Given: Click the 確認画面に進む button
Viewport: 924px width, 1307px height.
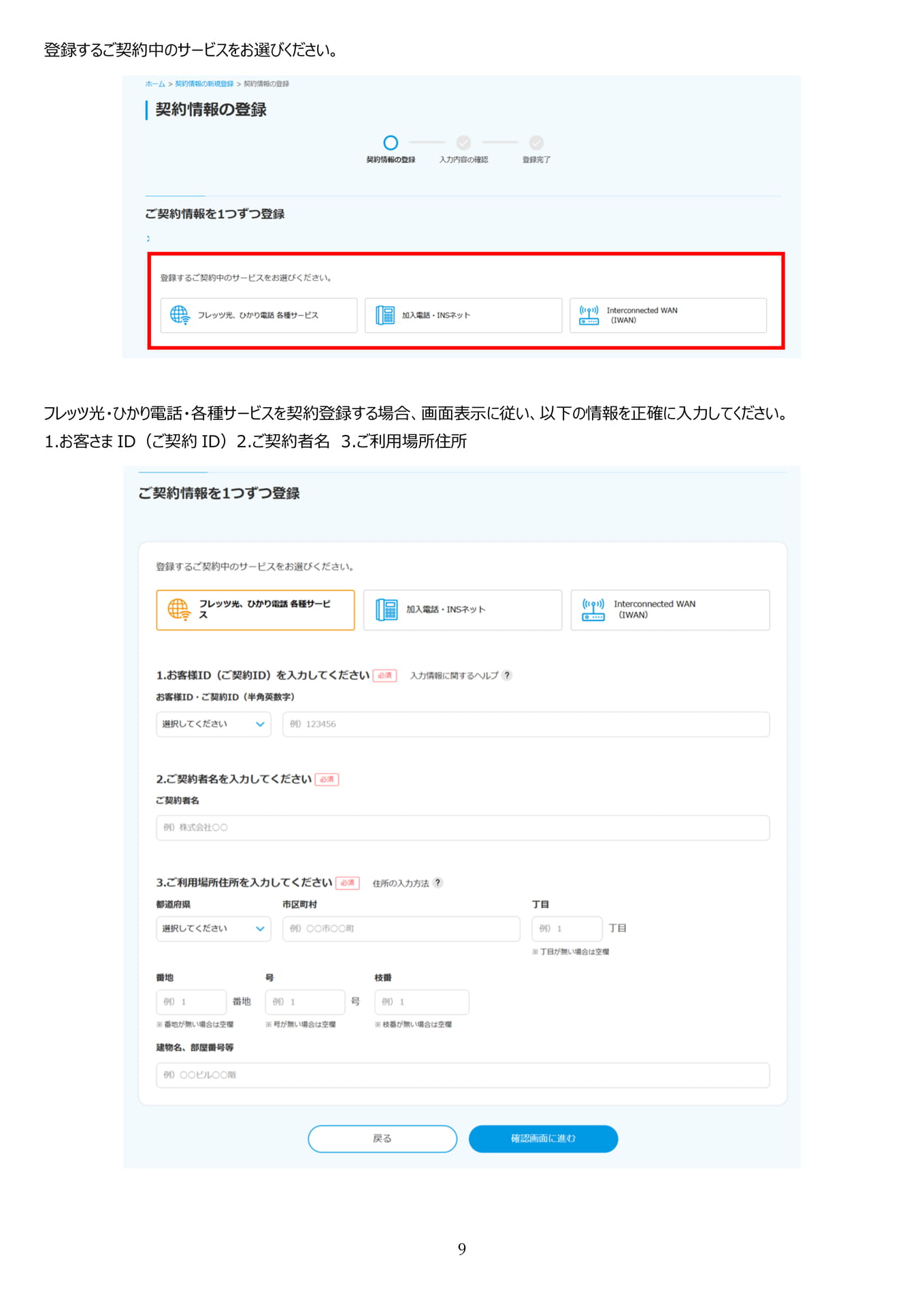Looking at the screenshot, I should [x=543, y=1139].
